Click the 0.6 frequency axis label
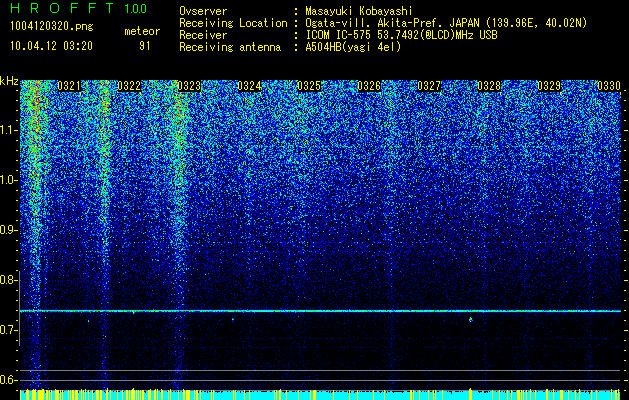The image size is (629, 400). tap(8, 380)
